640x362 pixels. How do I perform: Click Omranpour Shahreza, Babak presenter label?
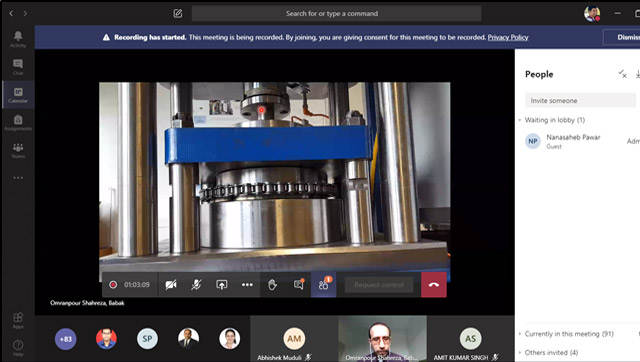click(87, 303)
